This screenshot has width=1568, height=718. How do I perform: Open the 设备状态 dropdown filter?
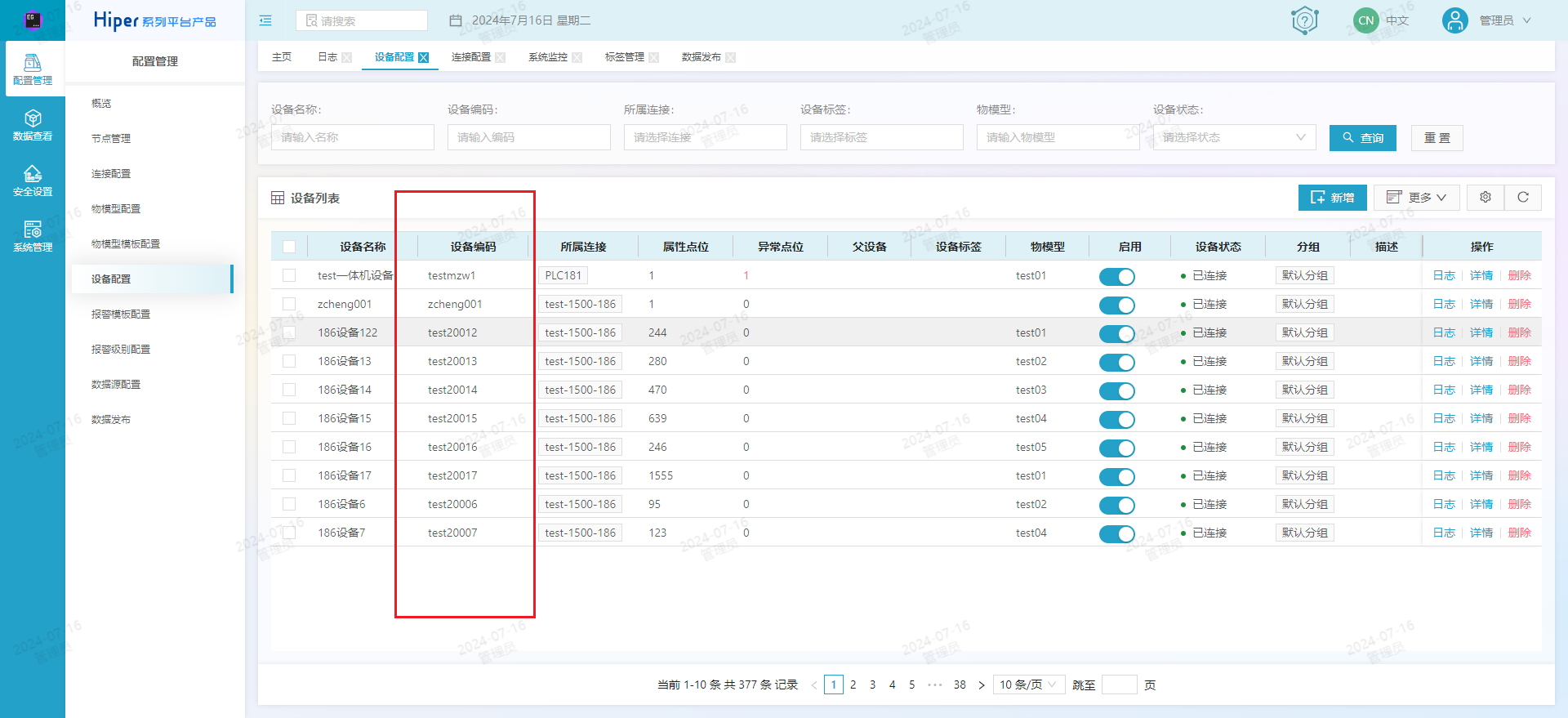(1234, 137)
